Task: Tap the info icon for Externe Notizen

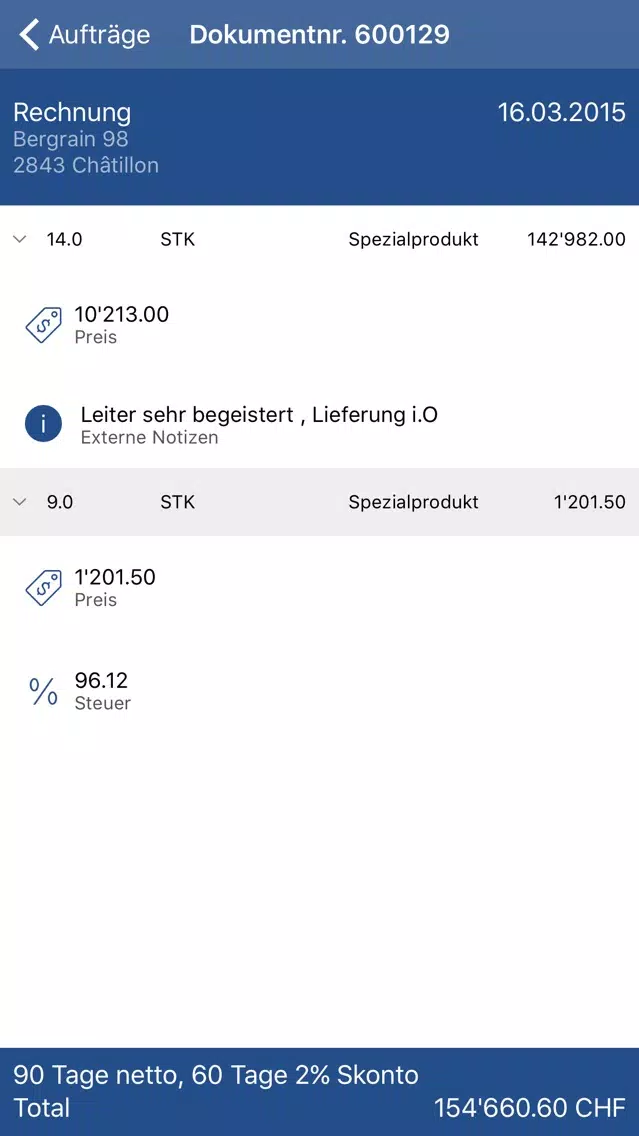Action: [43, 424]
